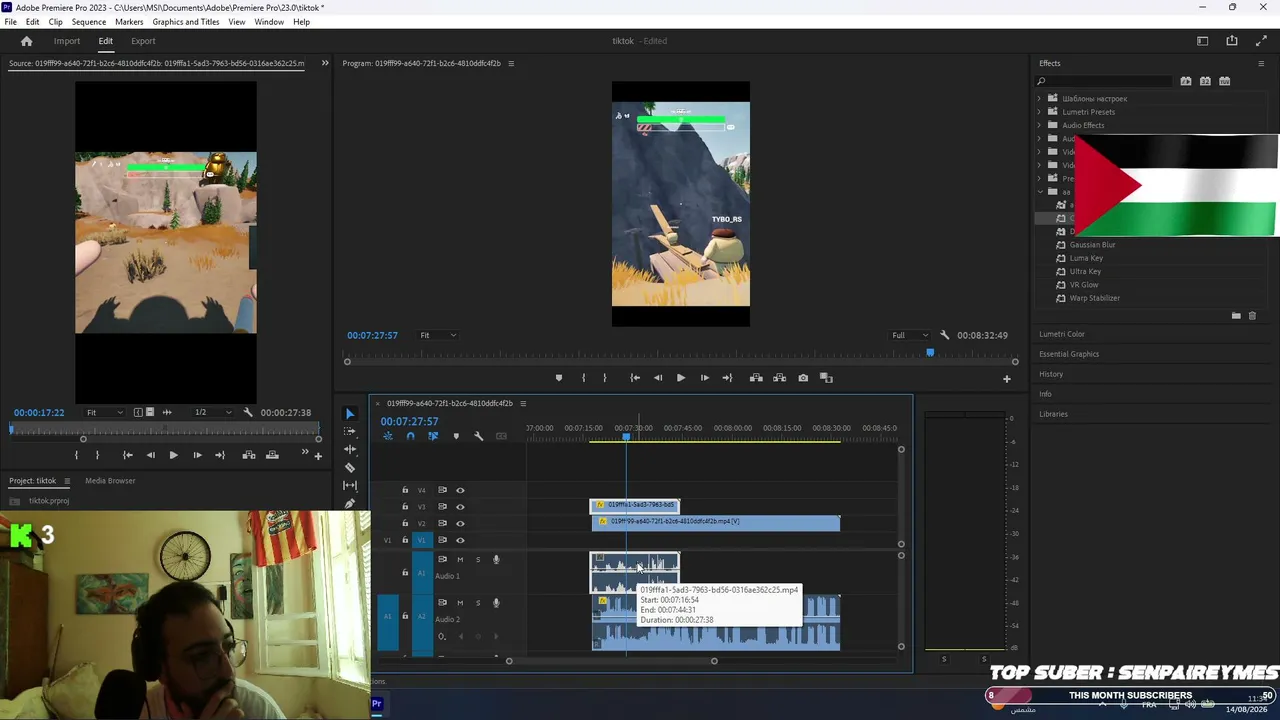1280x720 pixels.
Task: Open the Essential Graphics panel
Action: pyautogui.click(x=1069, y=354)
